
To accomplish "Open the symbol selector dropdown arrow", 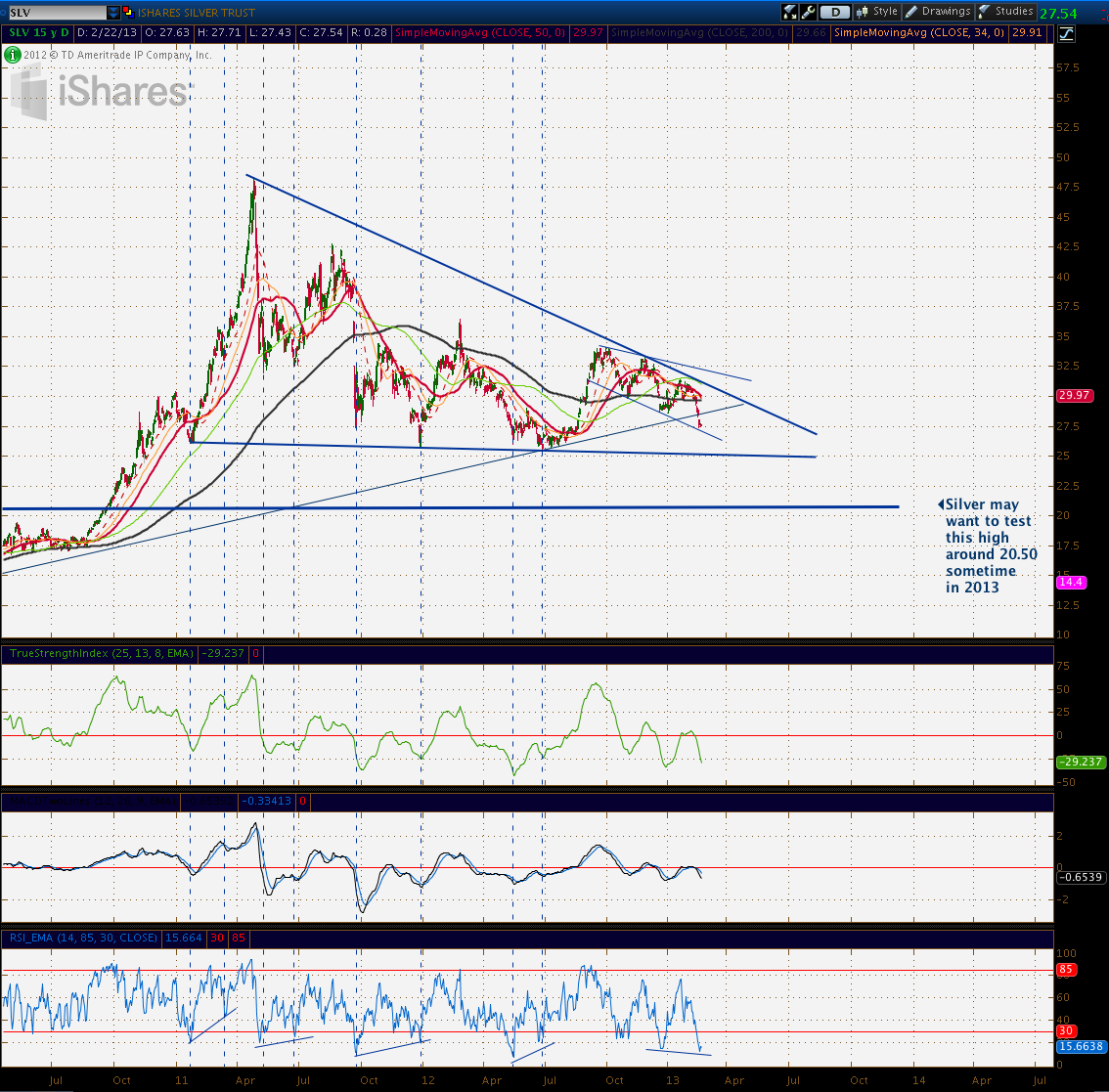I will pyautogui.click(x=113, y=12).
